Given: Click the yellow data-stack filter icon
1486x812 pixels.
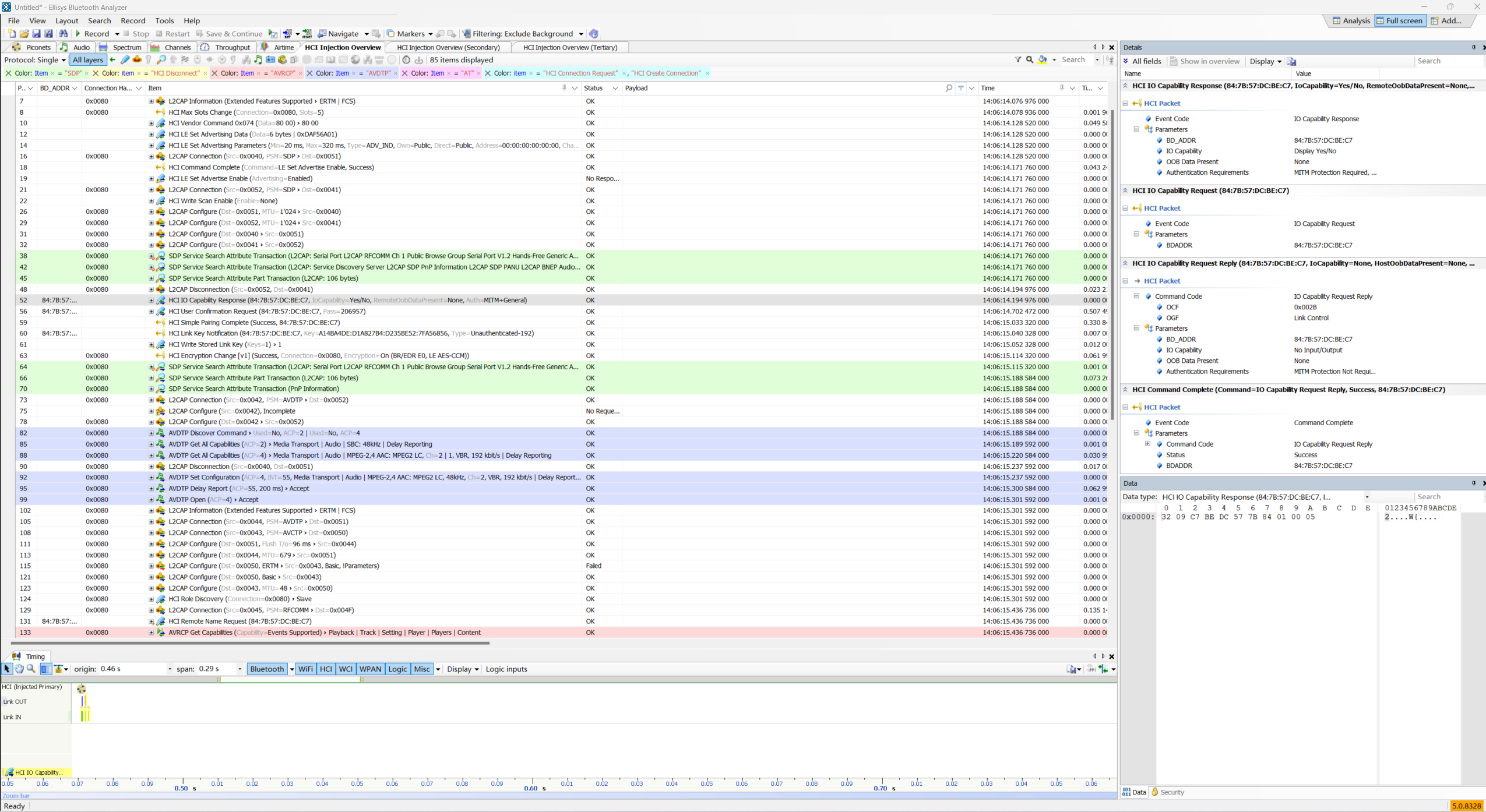Looking at the screenshot, I should (283, 59).
